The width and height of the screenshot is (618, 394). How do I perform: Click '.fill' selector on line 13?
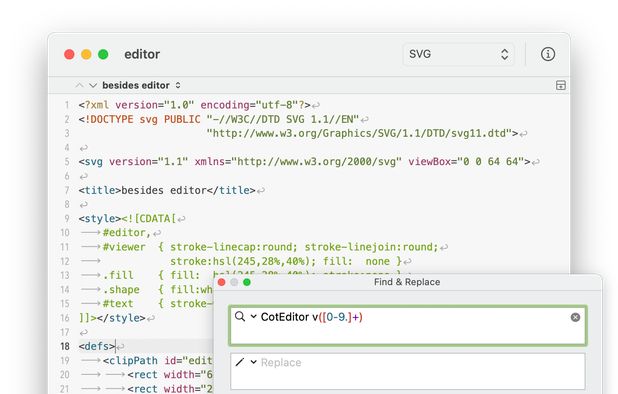(118, 275)
